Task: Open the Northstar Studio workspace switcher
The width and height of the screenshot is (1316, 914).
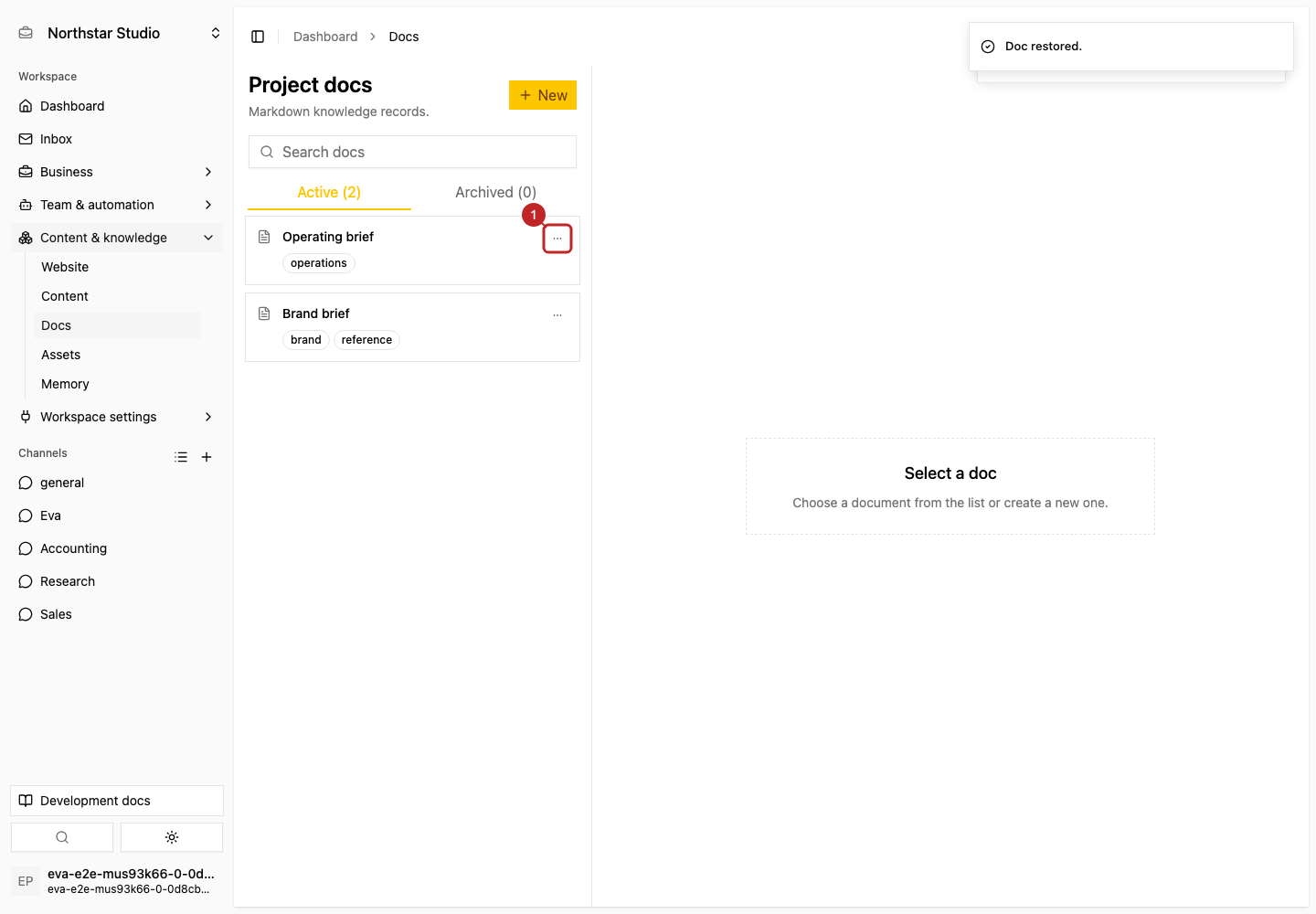Action: tap(121, 33)
